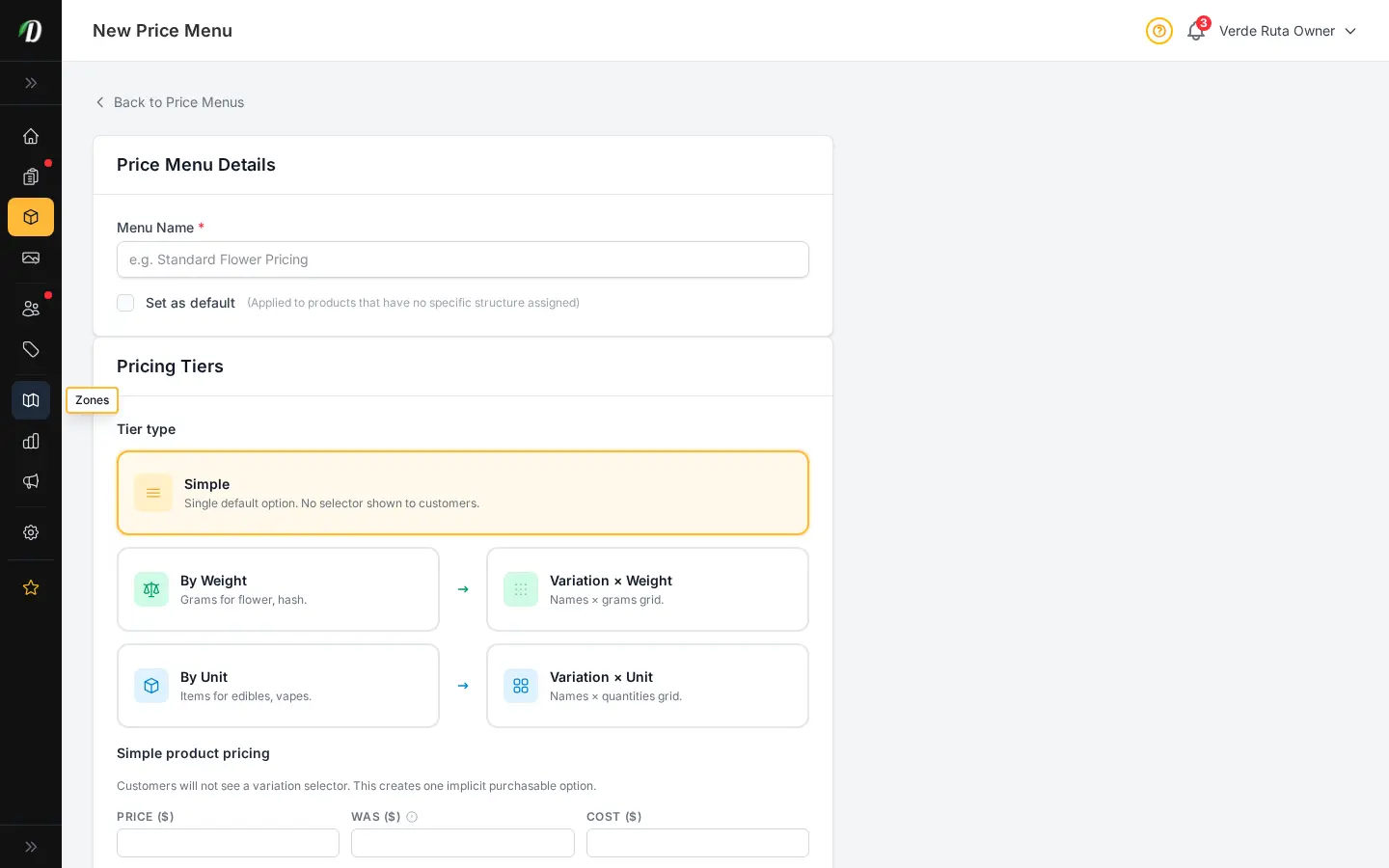1389x868 pixels.
Task: Click the COST ($) input field
Action: pos(697,843)
